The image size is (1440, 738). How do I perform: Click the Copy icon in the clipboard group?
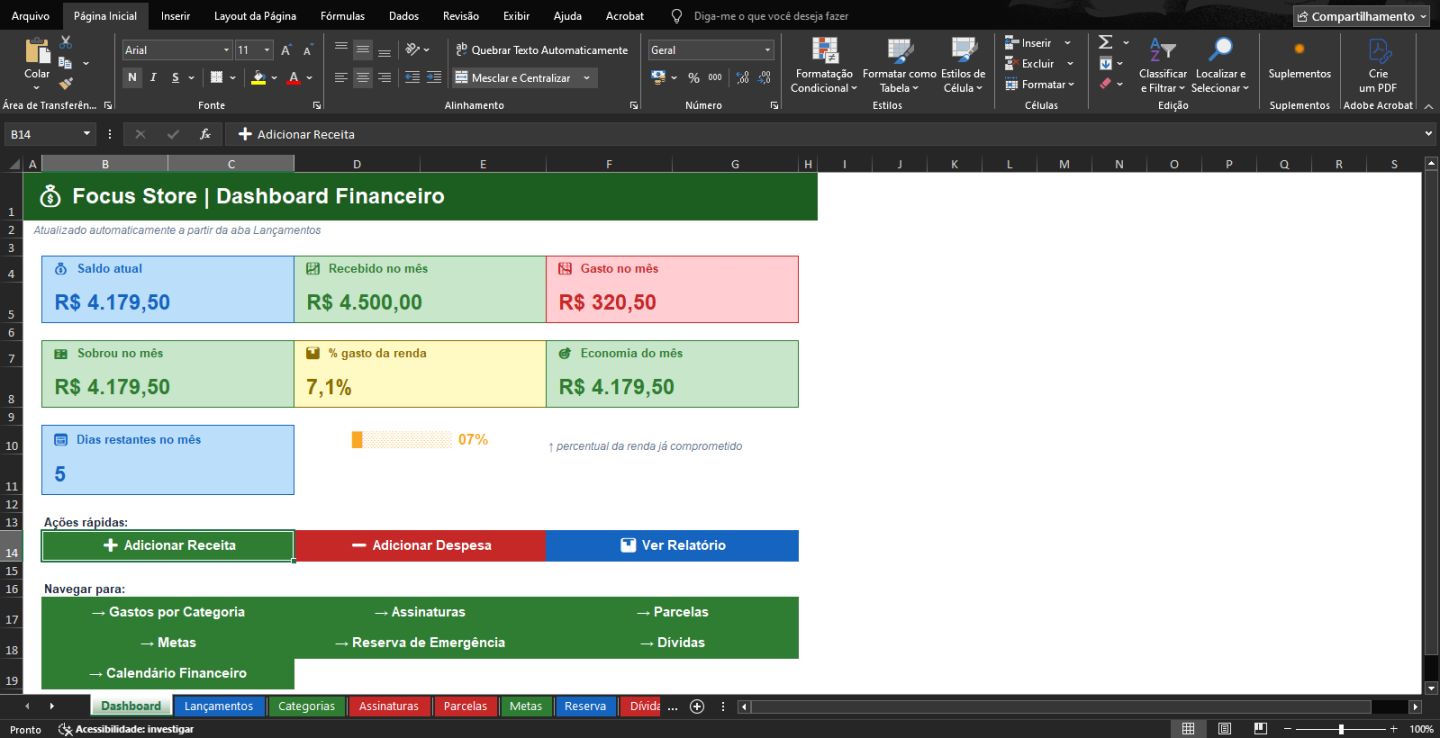click(x=66, y=63)
